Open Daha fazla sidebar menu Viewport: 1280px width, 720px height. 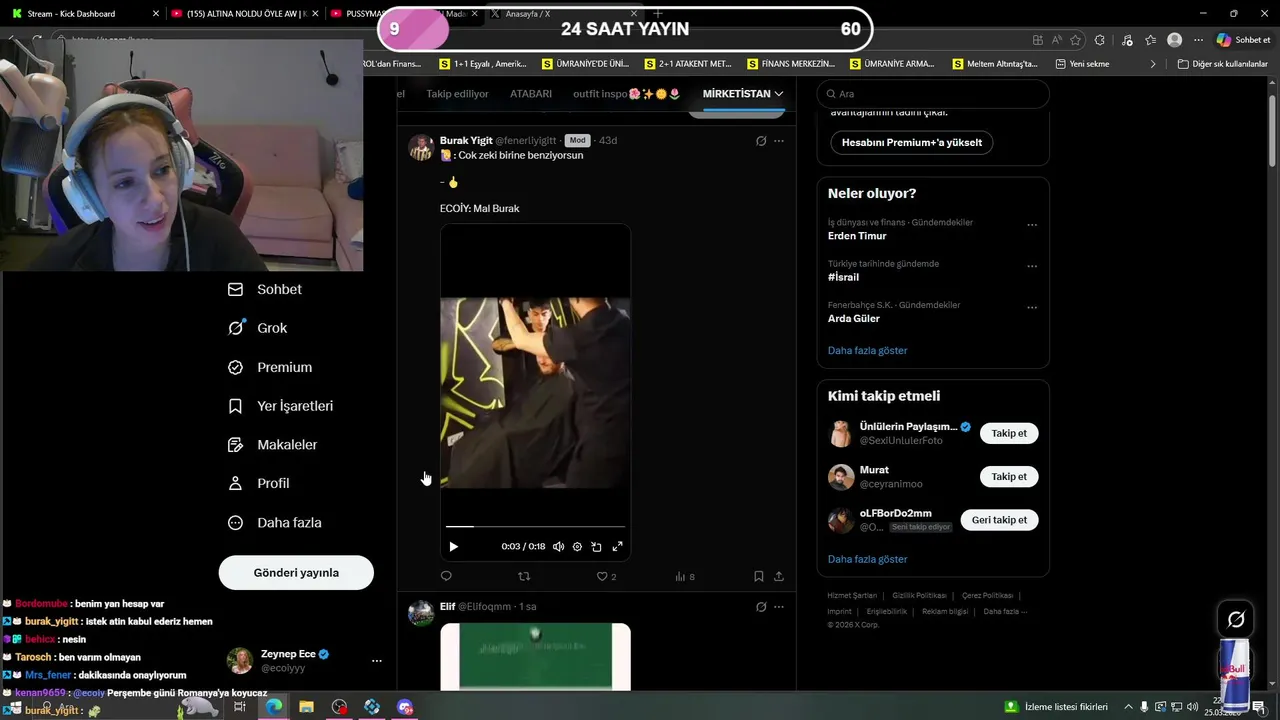(x=274, y=522)
